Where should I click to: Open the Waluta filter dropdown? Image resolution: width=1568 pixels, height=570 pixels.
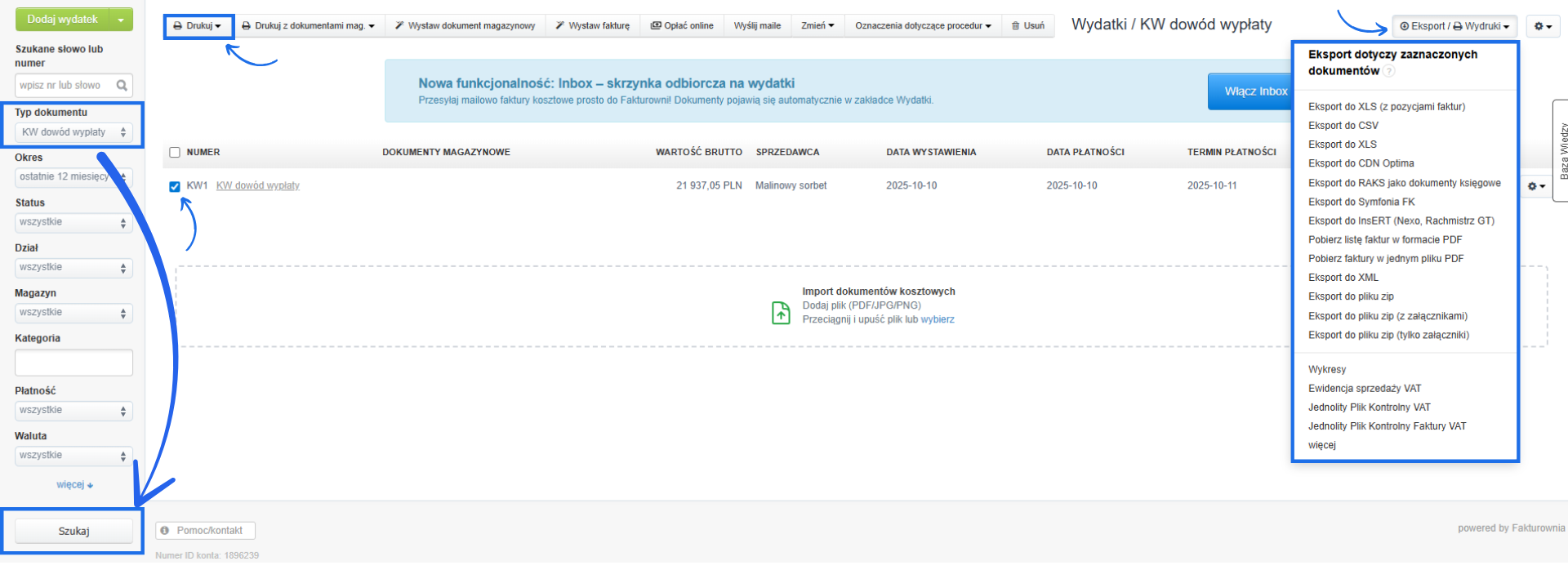click(73, 456)
